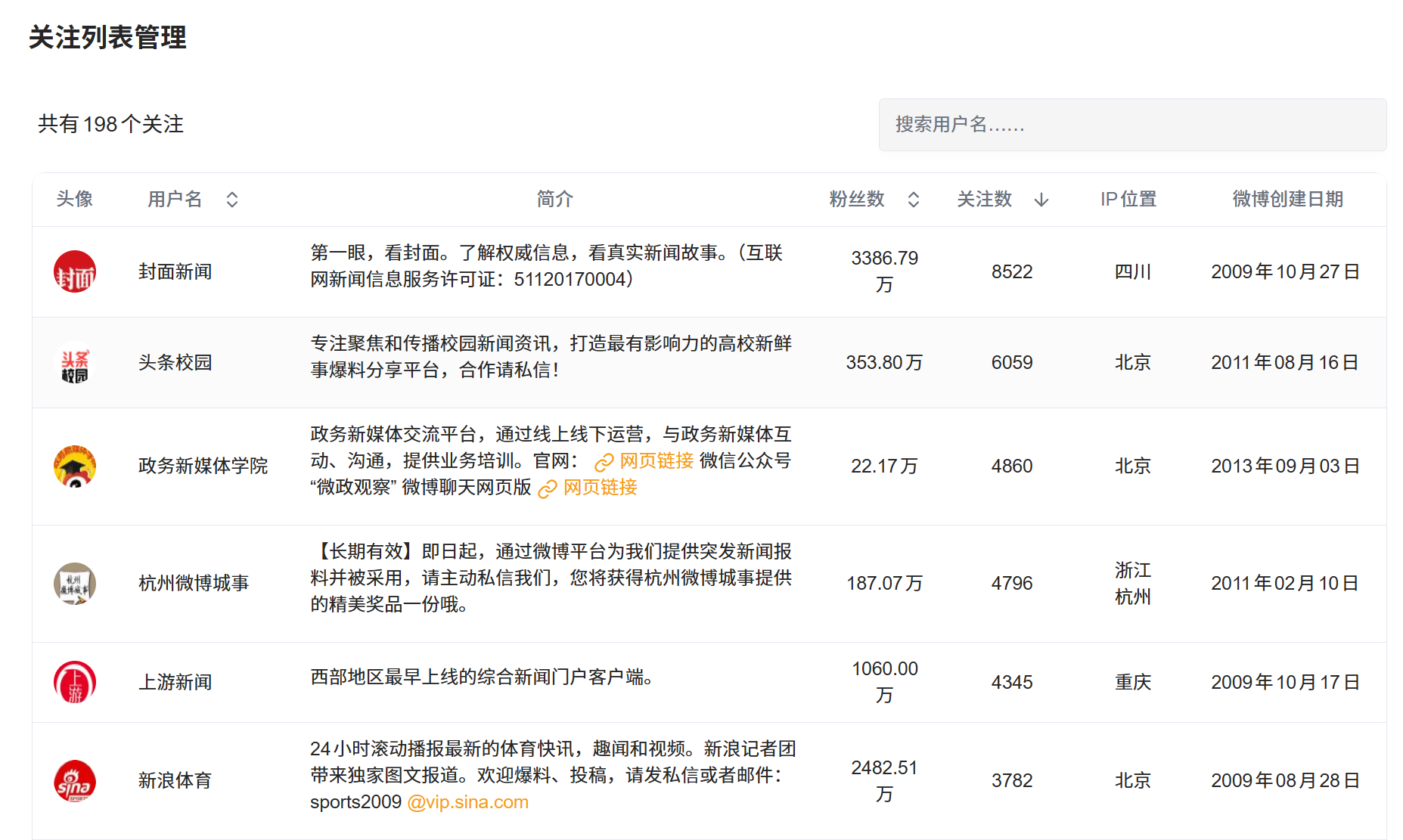The height and width of the screenshot is (840, 1403).
Task: Click the 杭州微博城事 bio starting 长期有效
Action: [x=551, y=578]
